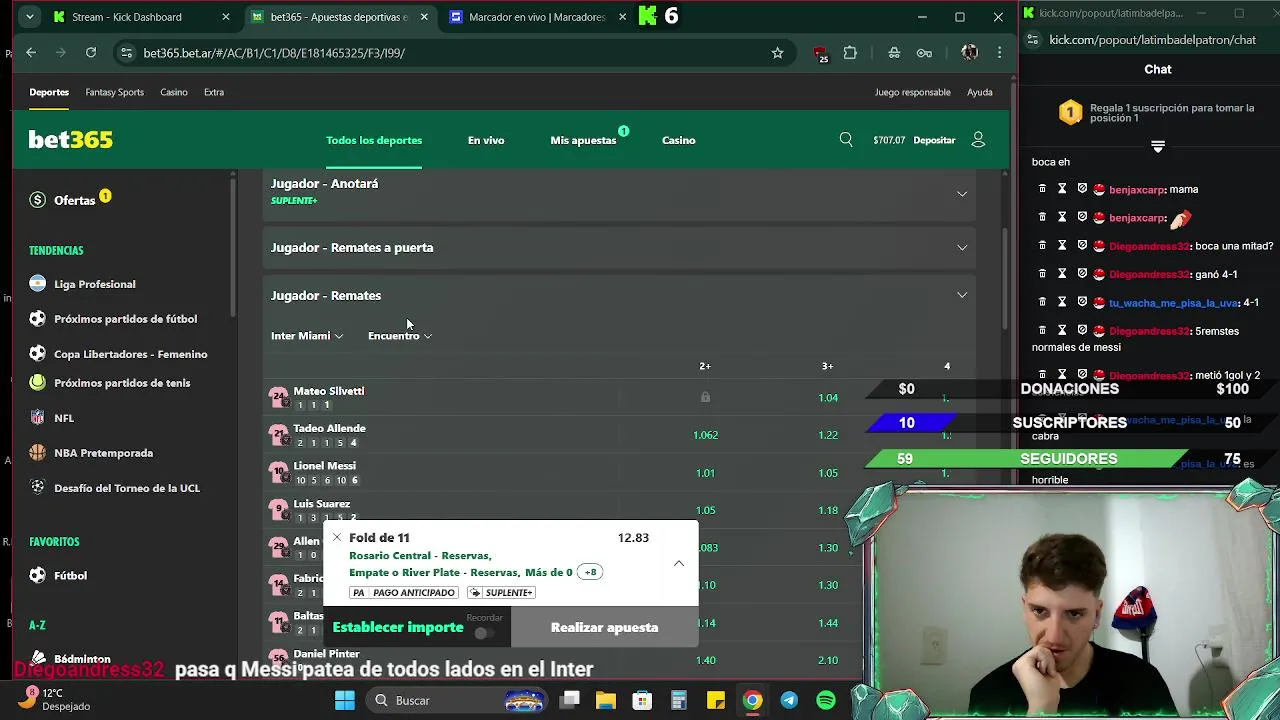This screenshot has width=1280, height=720.
Task: Click the NFL shield icon in the sidebar
Action: (37, 418)
